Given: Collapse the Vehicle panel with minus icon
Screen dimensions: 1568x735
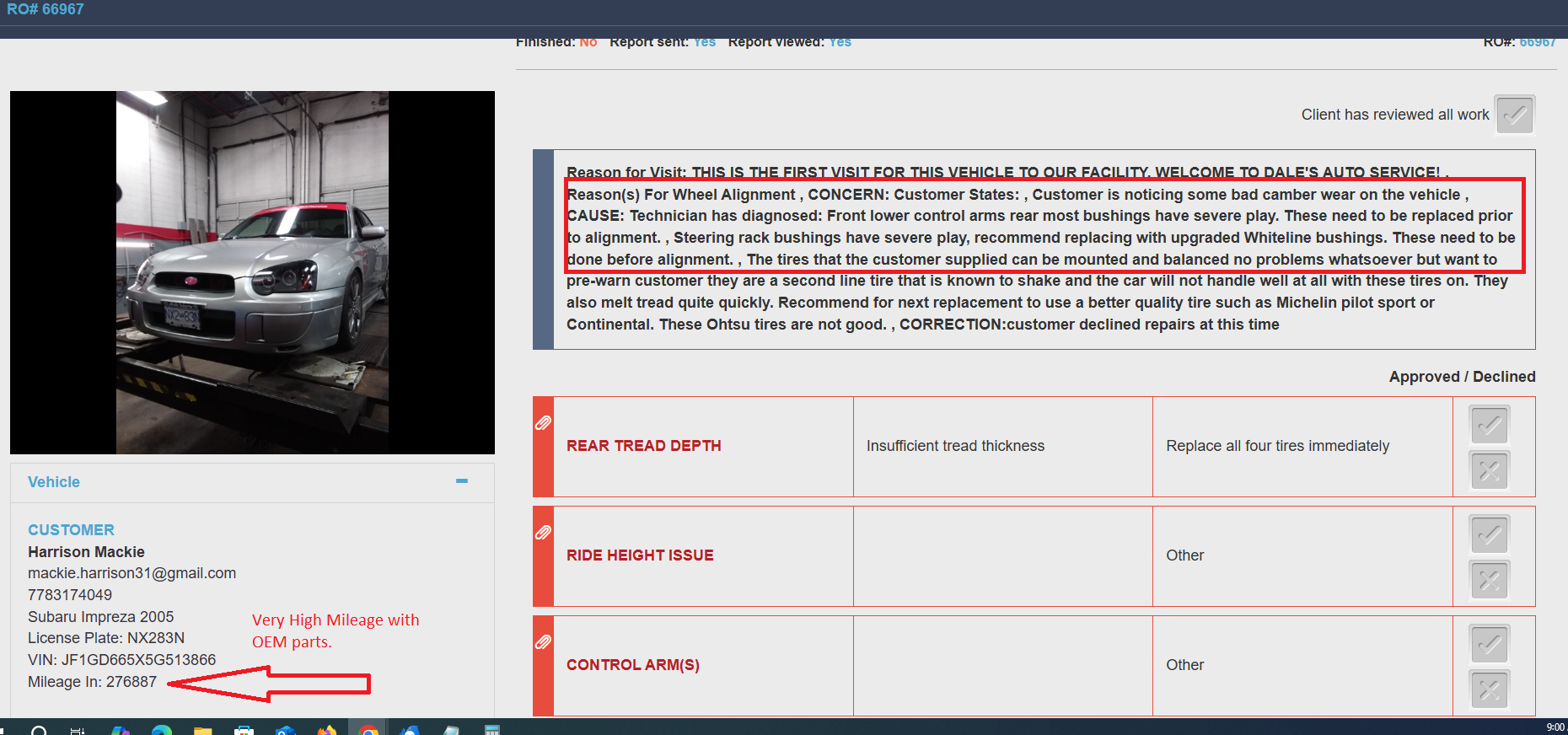Looking at the screenshot, I should click(462, 481).
